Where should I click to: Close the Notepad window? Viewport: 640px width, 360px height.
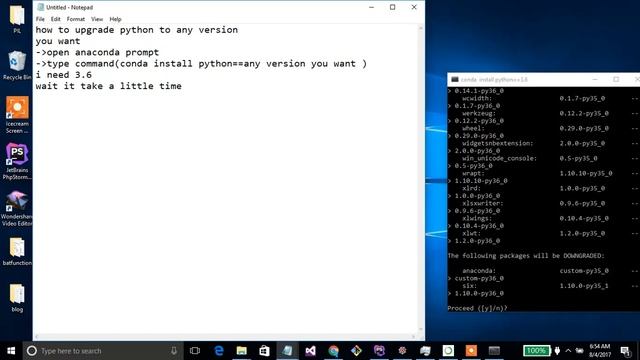(x=414, y=7)
